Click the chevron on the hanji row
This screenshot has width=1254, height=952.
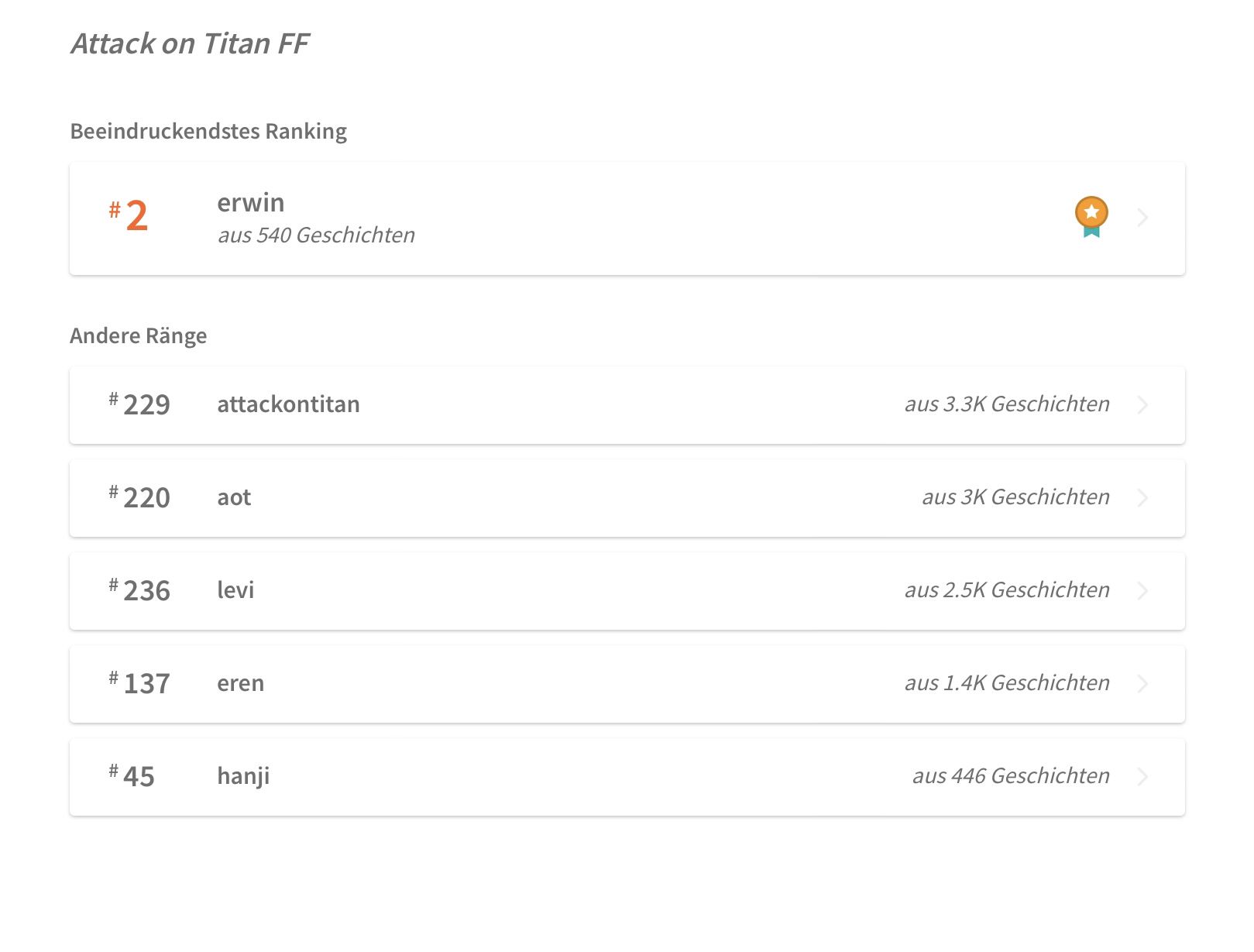[1142, 777]
